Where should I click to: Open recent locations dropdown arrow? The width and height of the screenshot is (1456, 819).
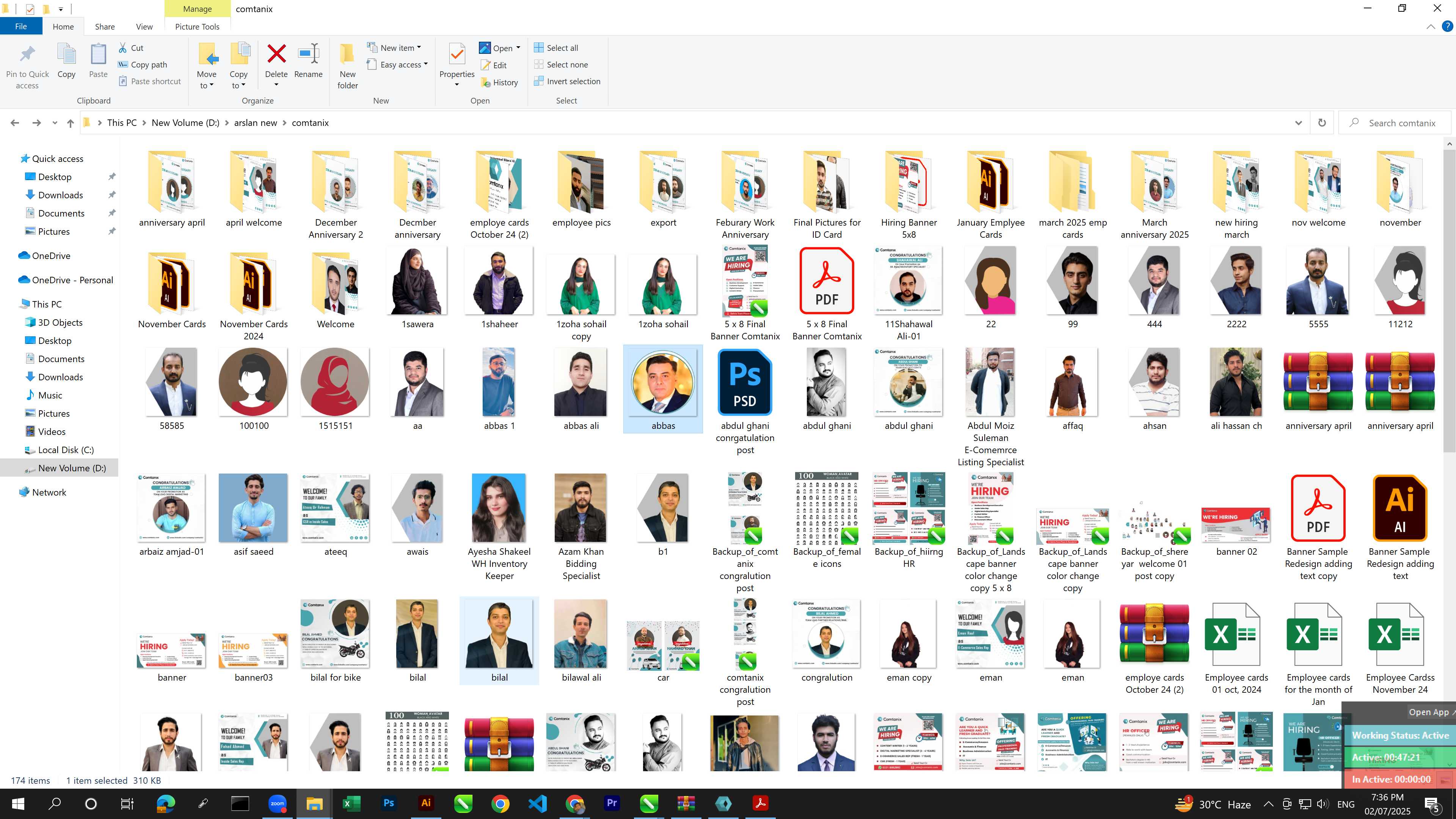[x=54, y=122]
